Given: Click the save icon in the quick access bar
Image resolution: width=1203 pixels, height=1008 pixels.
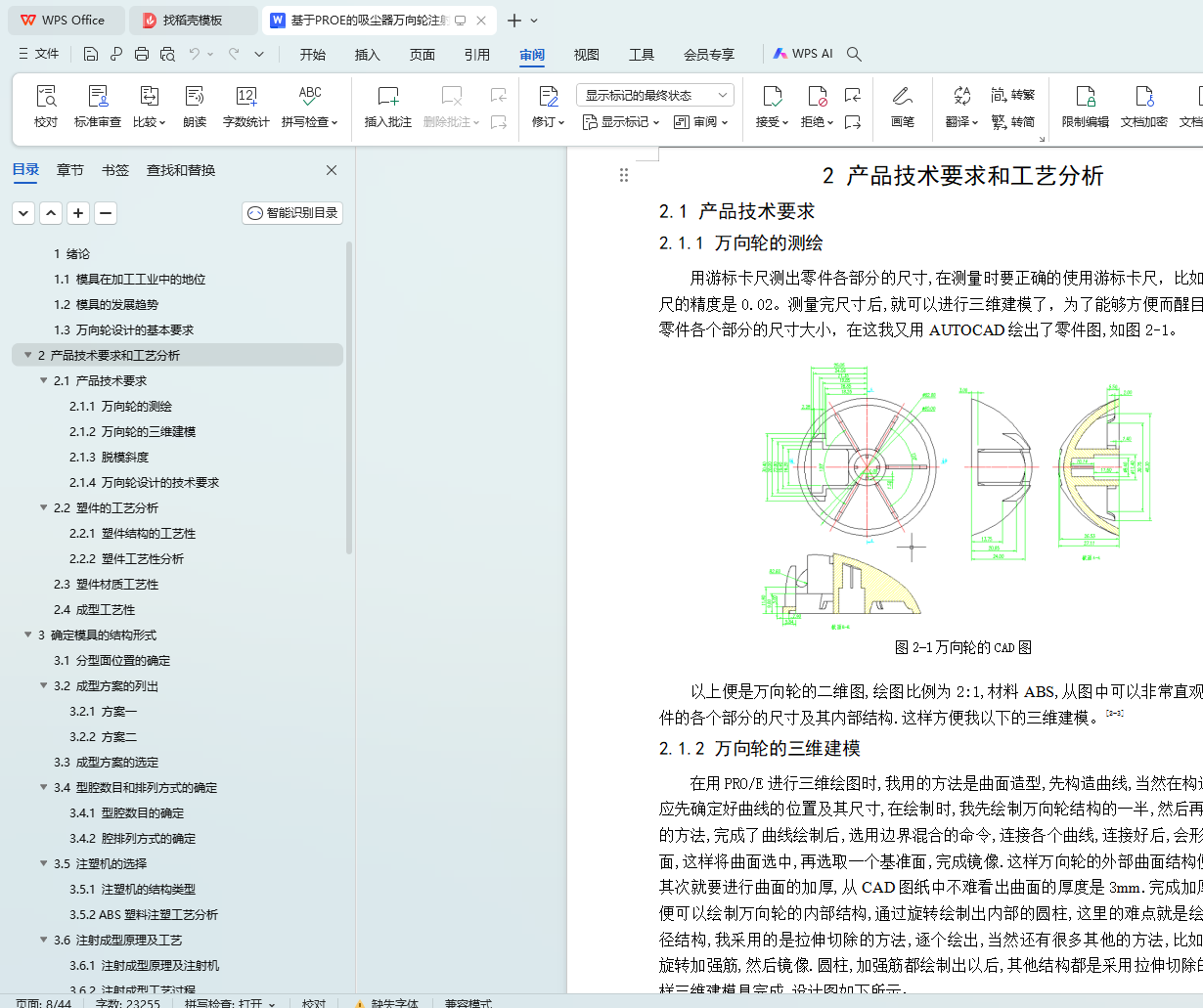Looking at the screenshot, I should click(91, 54).
